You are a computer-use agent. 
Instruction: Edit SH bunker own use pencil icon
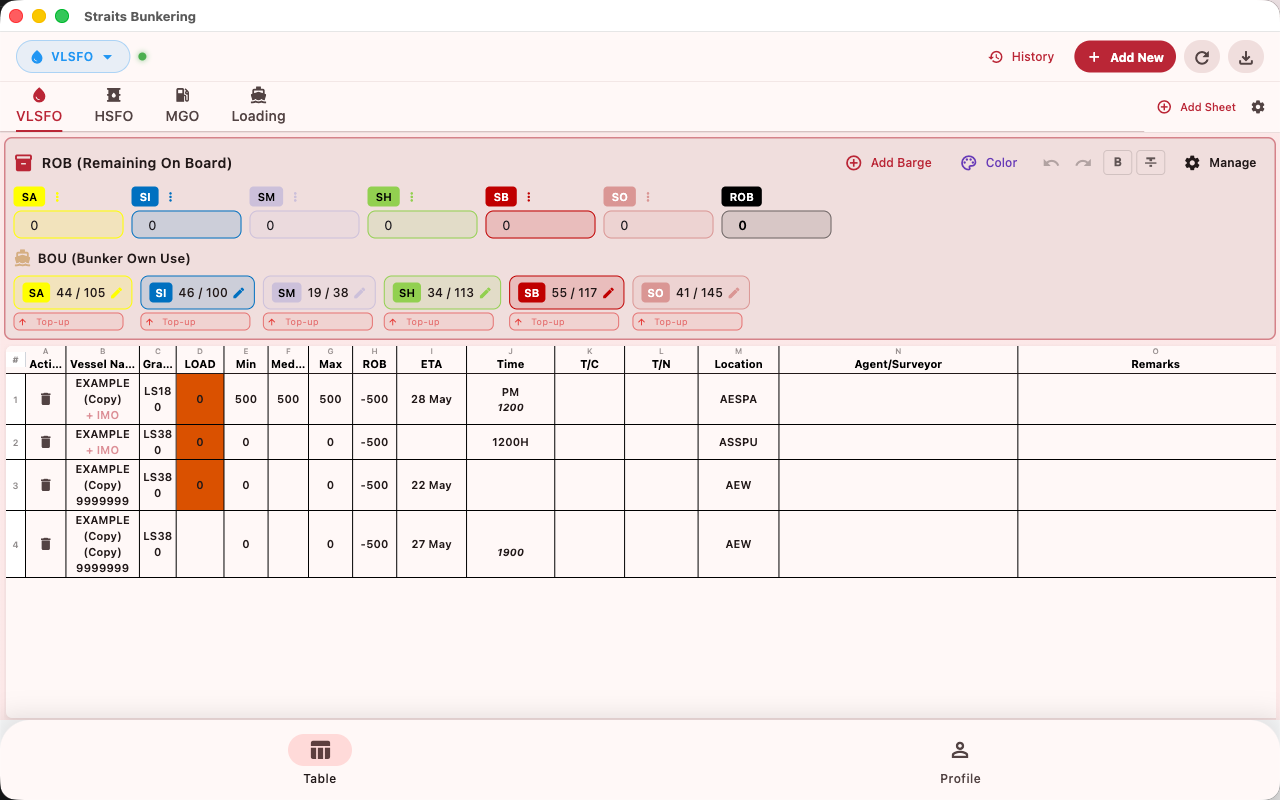click(x=485, y=293)
